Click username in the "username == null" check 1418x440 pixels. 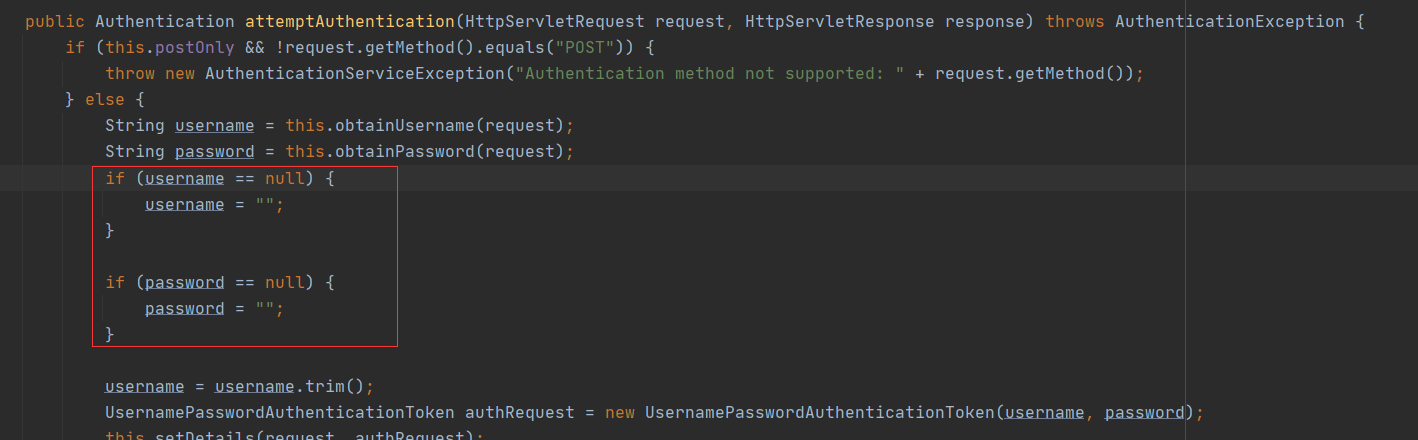184,178
